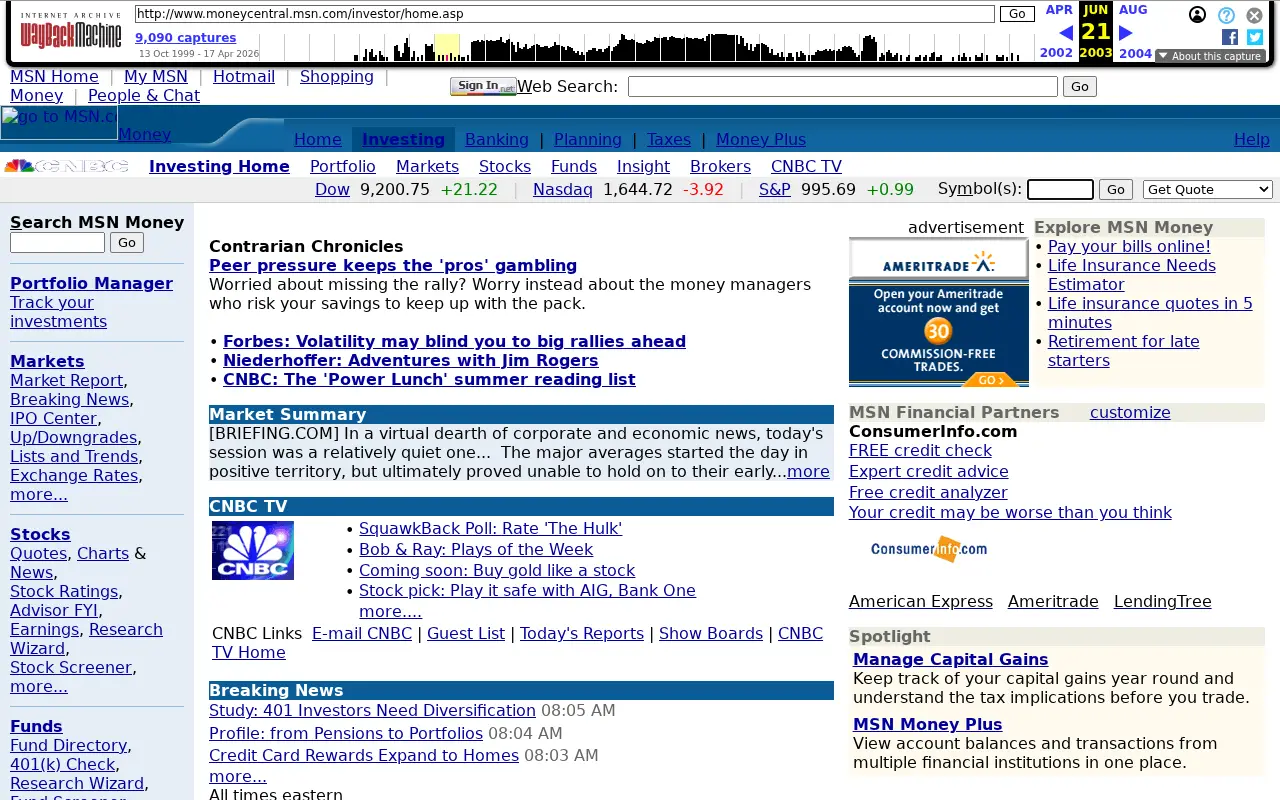Screen dimensions: 1280x800
Task: Go to next capture with right arrow
Action: tap(1125, 33)
